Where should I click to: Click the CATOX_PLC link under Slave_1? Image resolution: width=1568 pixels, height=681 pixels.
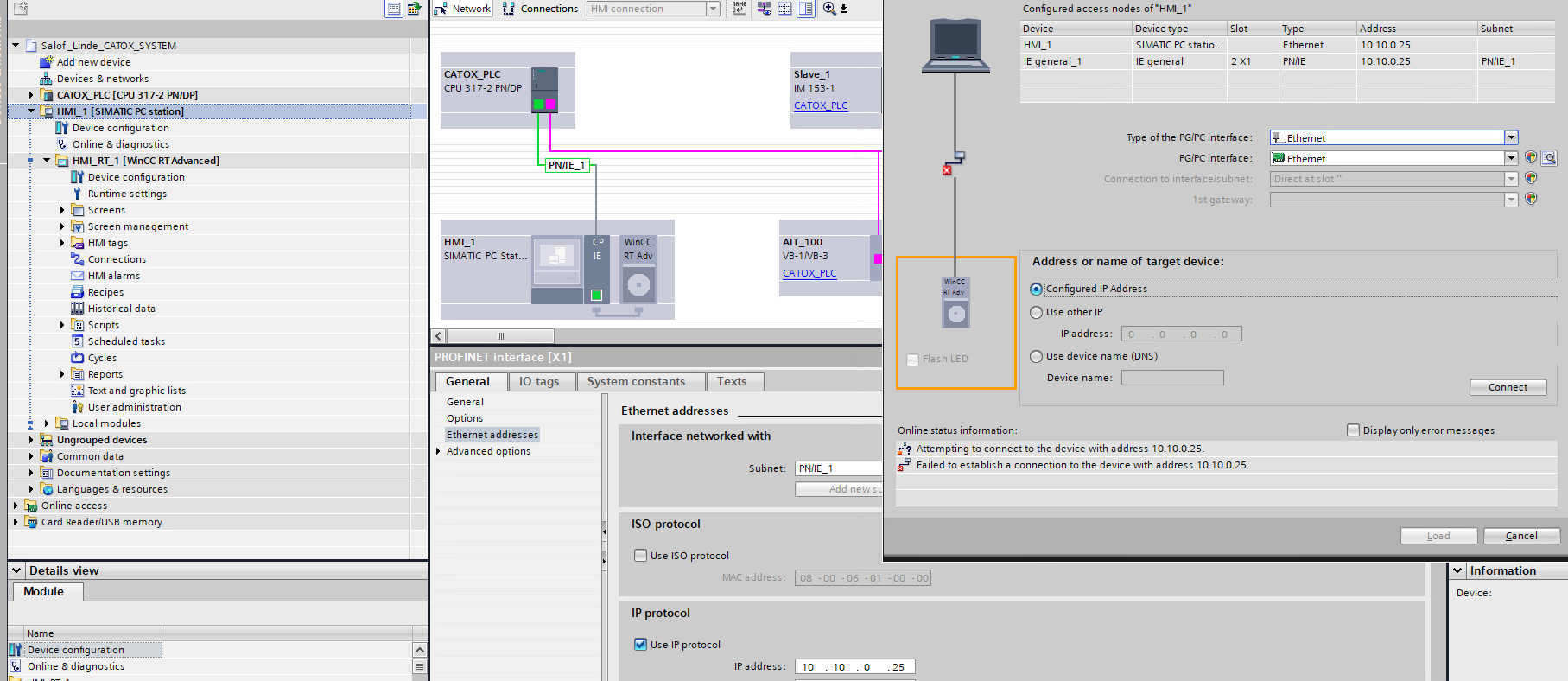[821, 105]
